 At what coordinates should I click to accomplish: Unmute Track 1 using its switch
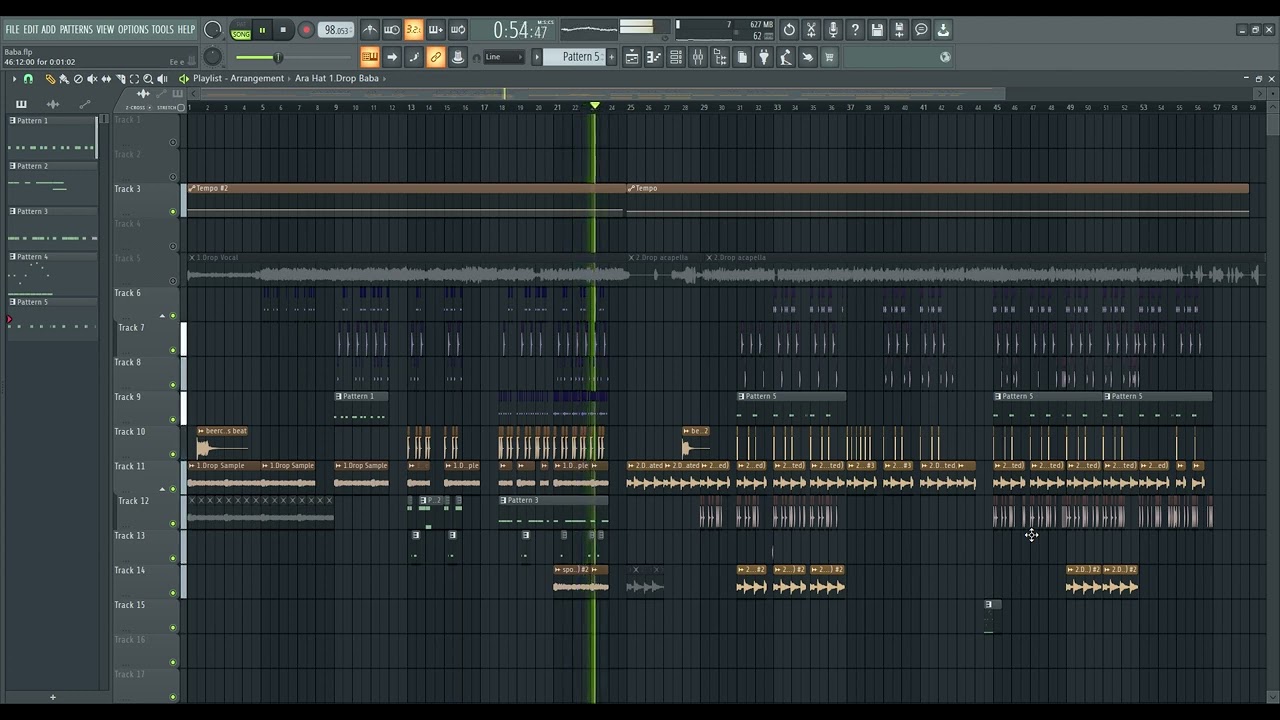pos(173,142)
